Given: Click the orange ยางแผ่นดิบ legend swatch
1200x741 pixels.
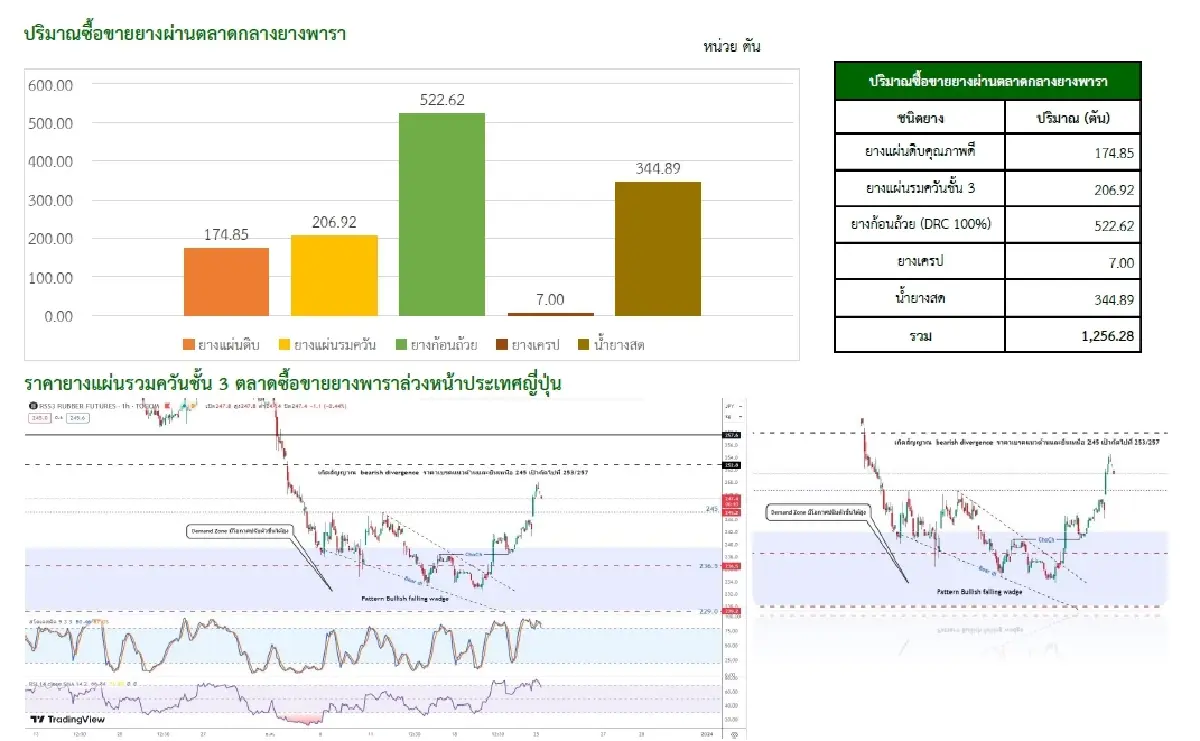Looking at the screenshot, I should click(189, 345).
